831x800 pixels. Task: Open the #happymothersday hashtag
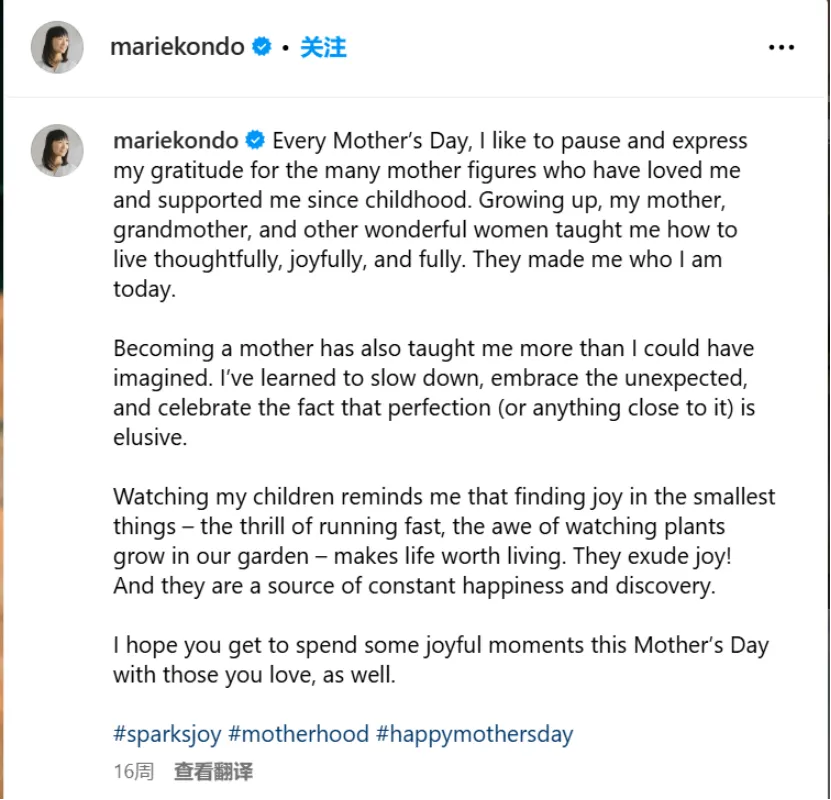pos(474,734)
